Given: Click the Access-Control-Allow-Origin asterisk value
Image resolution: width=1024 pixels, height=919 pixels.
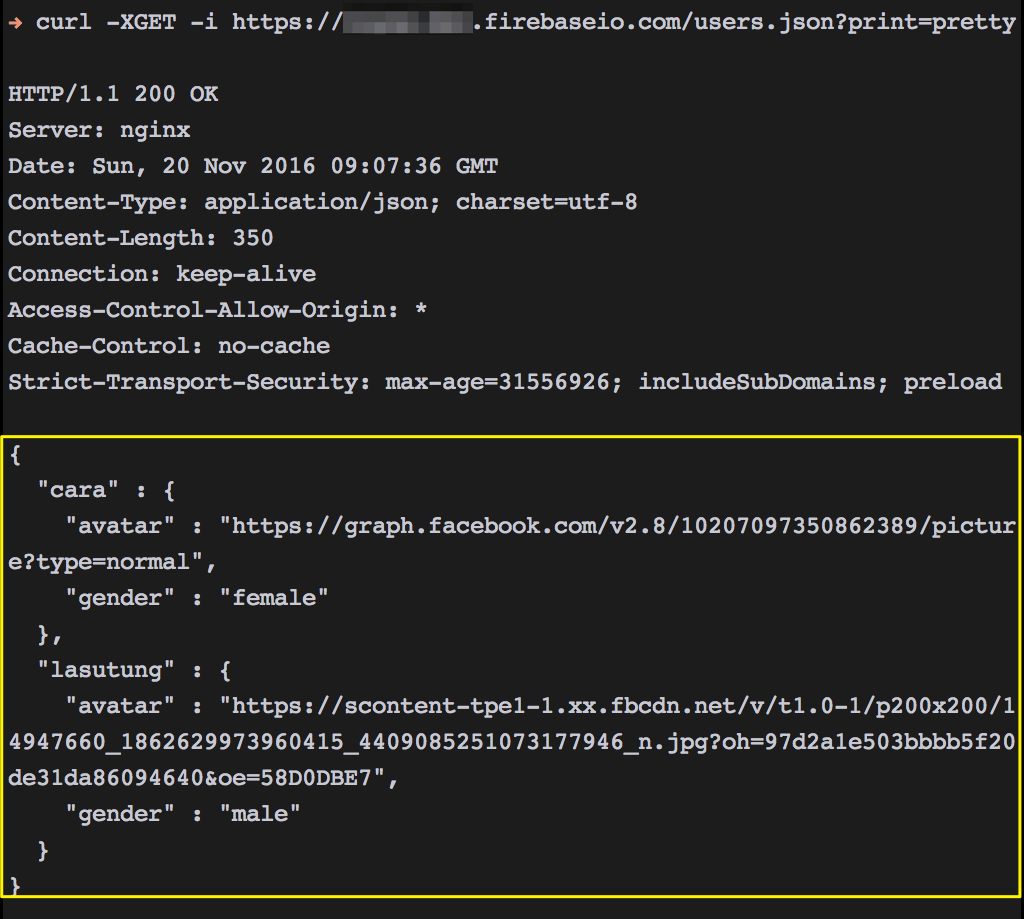Looking at the screenshot, I should 421,308.
